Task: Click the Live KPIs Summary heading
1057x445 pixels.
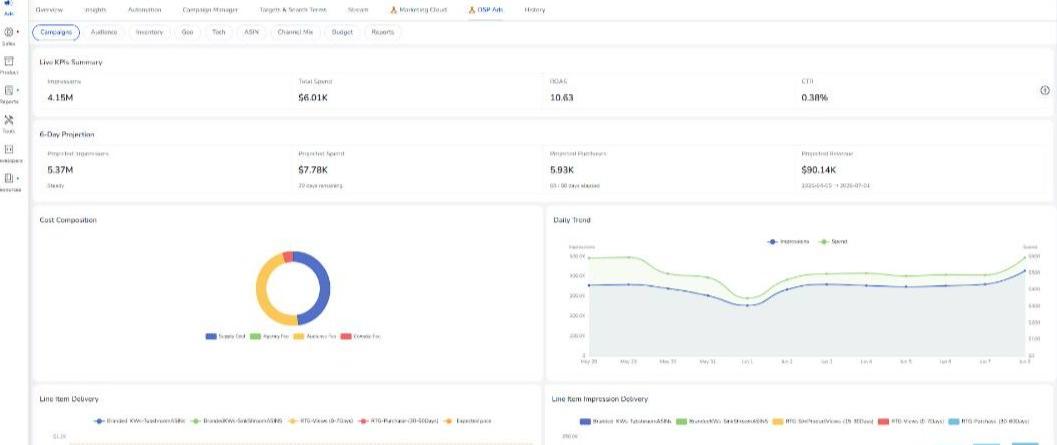Action: tap(71, 62)
